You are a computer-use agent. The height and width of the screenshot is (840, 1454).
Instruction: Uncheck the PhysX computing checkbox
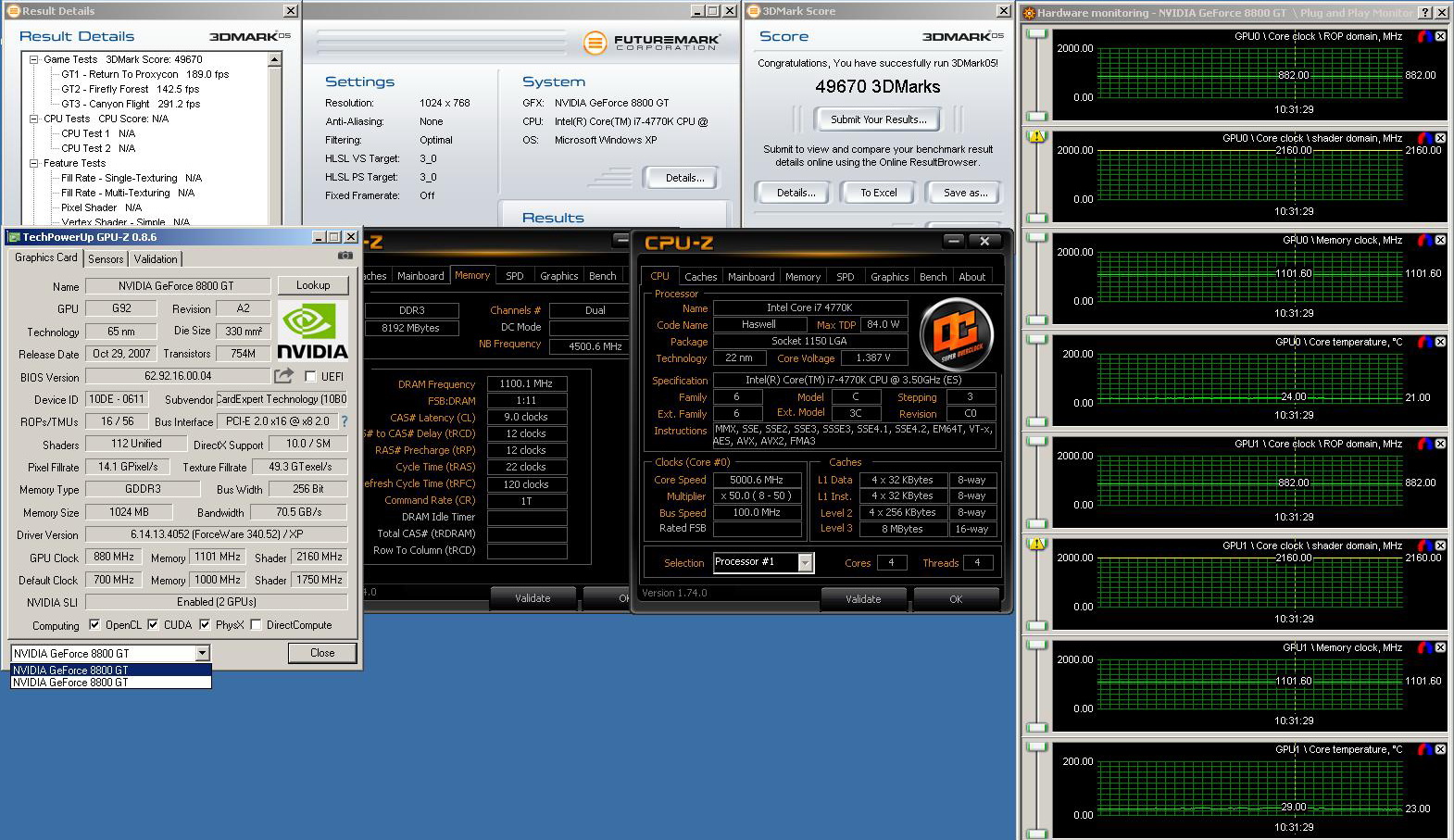tap(205, 625)
